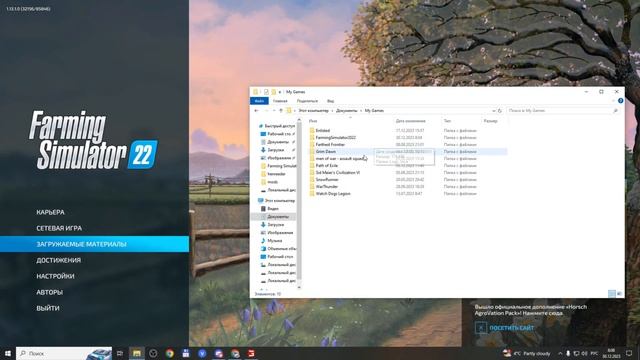Select СЕТЕВАЯ ИГРА in game menu
This screenshot has width=640, height=360.
click(x=59, y=228)
